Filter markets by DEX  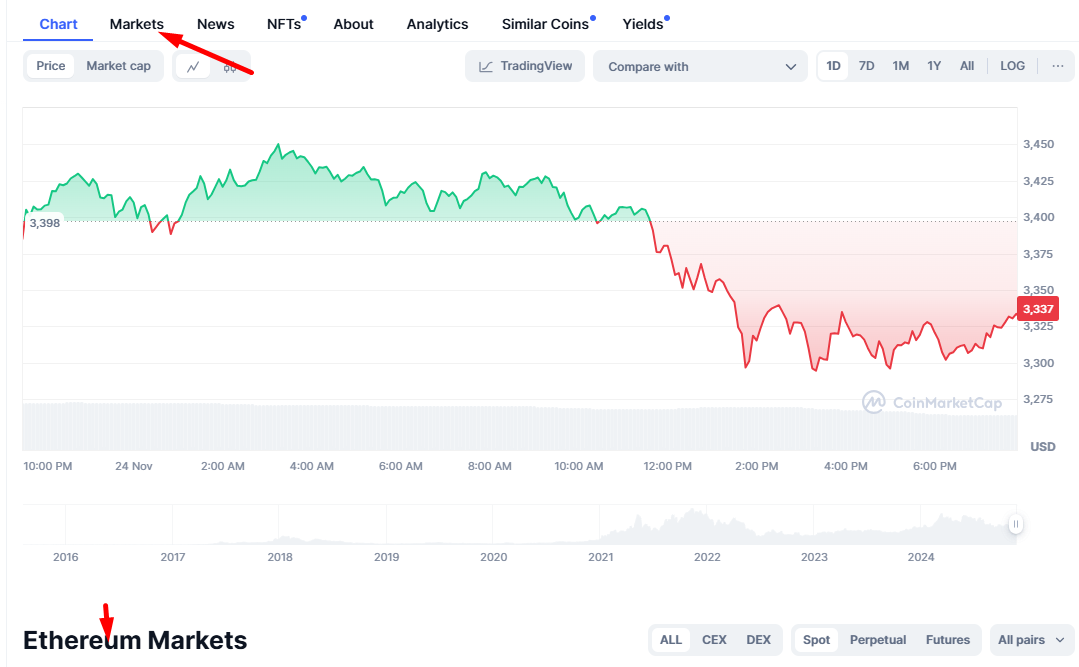click(758, 639)
